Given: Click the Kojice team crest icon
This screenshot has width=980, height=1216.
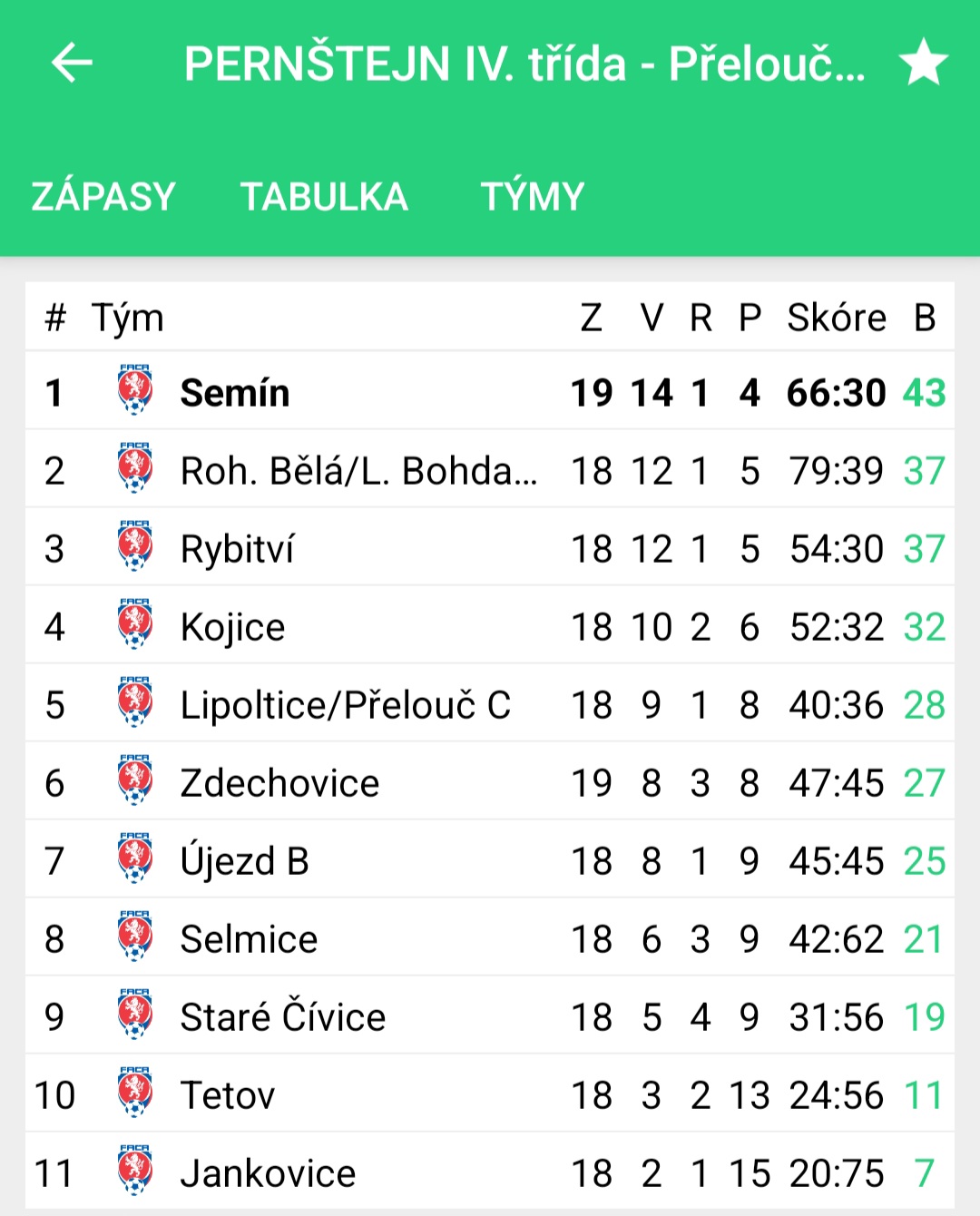Looking at the screenshot, I should point(134,624).
